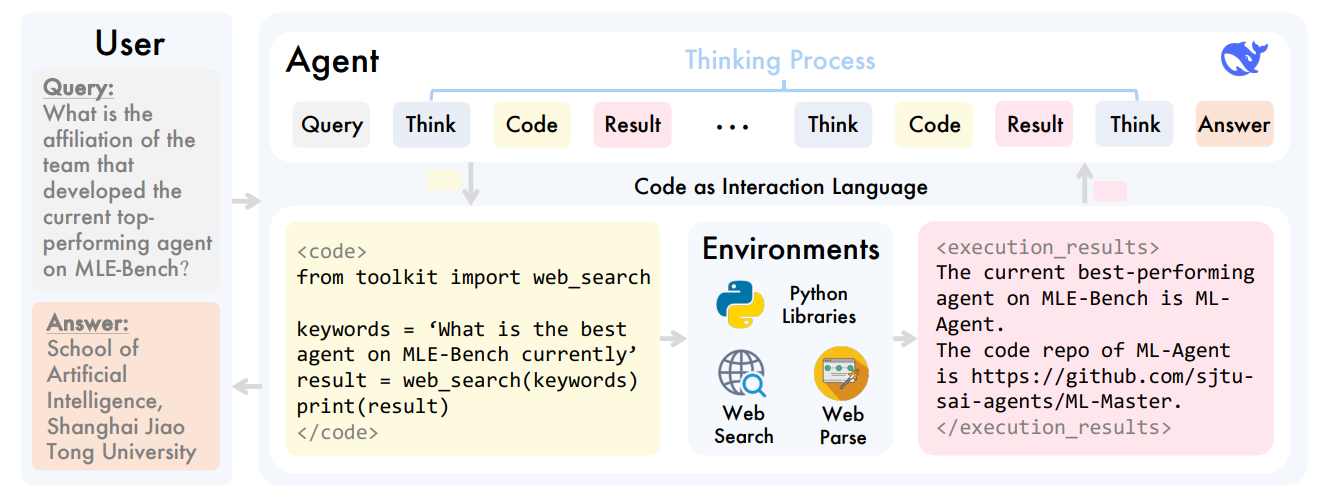Screen dimensions: 1318x496
Task: Click the first Think step box
Action: click(x=431, y=125)
